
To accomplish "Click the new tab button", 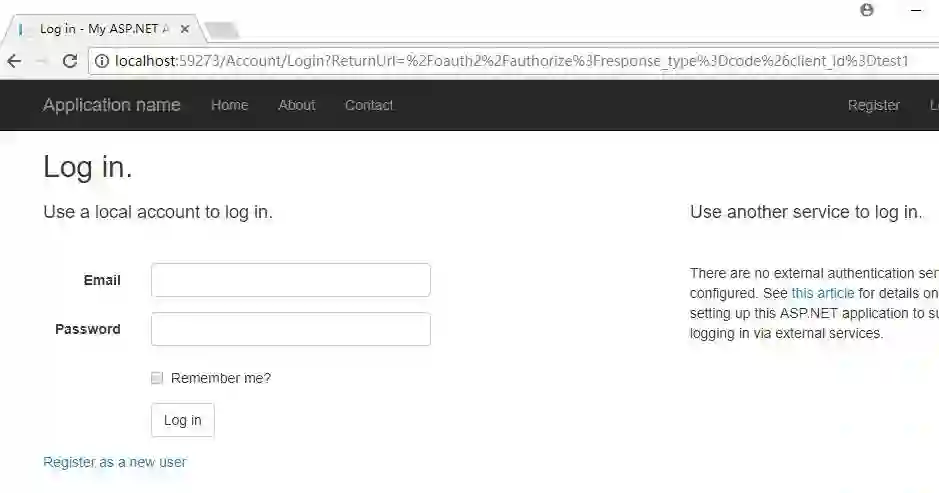I will pos(222,30).
